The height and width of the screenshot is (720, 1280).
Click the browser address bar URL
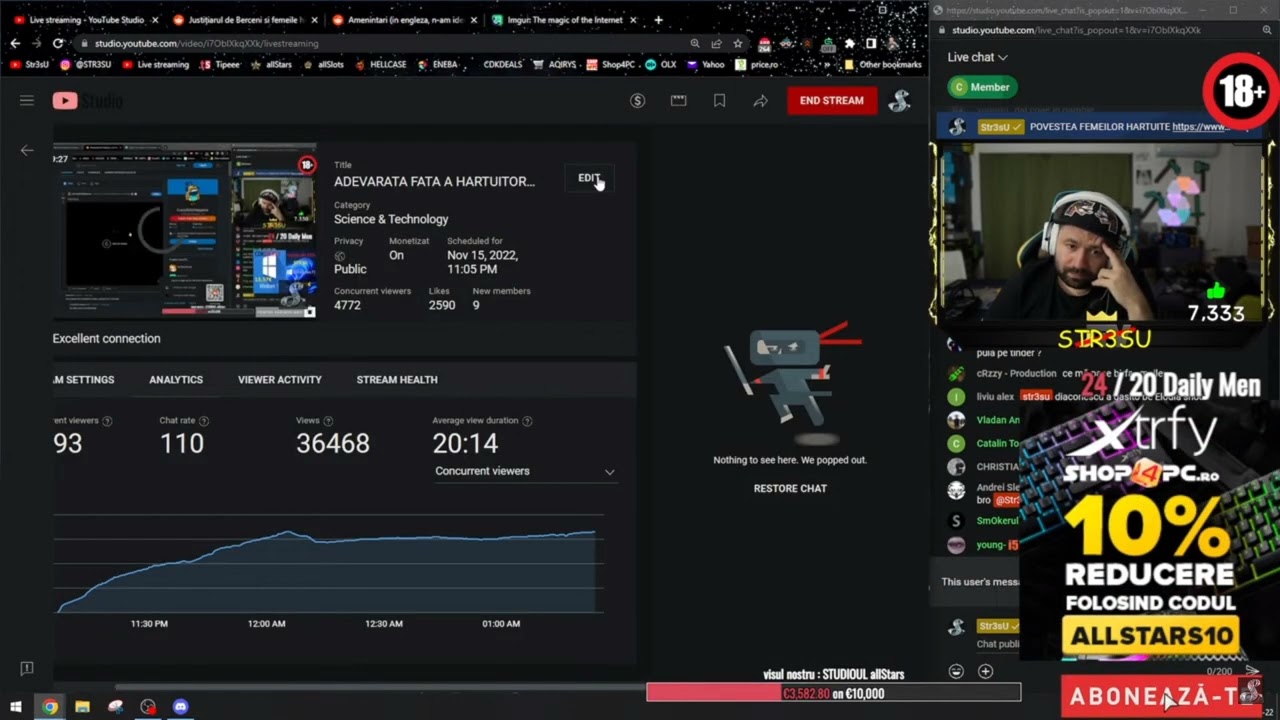pyautogui.click(x=207, y=44)
